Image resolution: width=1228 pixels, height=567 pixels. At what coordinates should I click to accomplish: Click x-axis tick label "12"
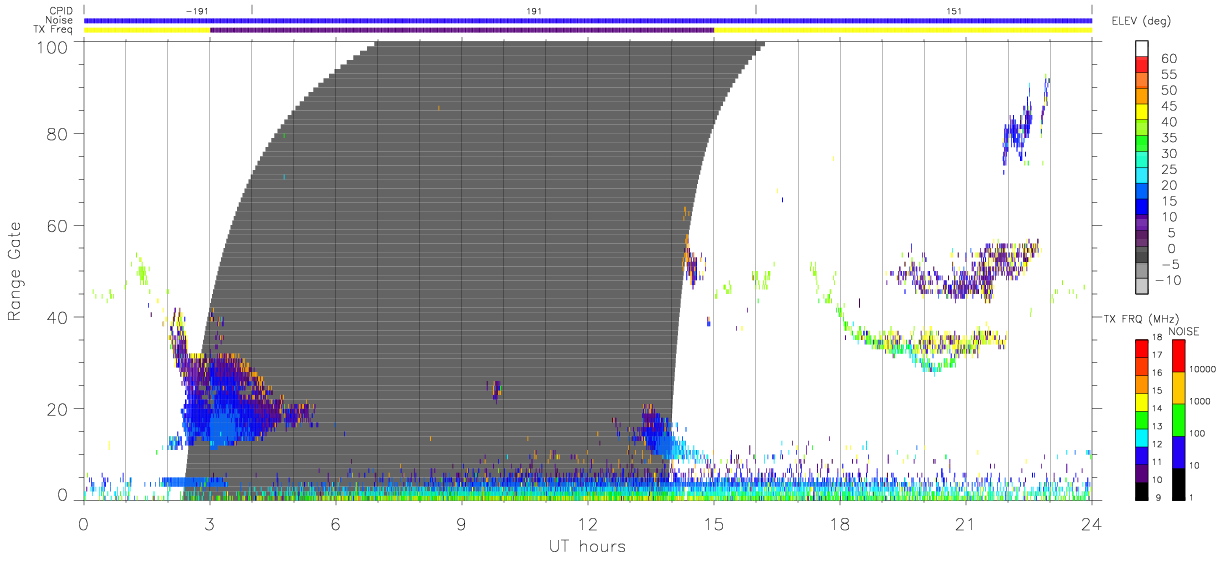(587, 525)
